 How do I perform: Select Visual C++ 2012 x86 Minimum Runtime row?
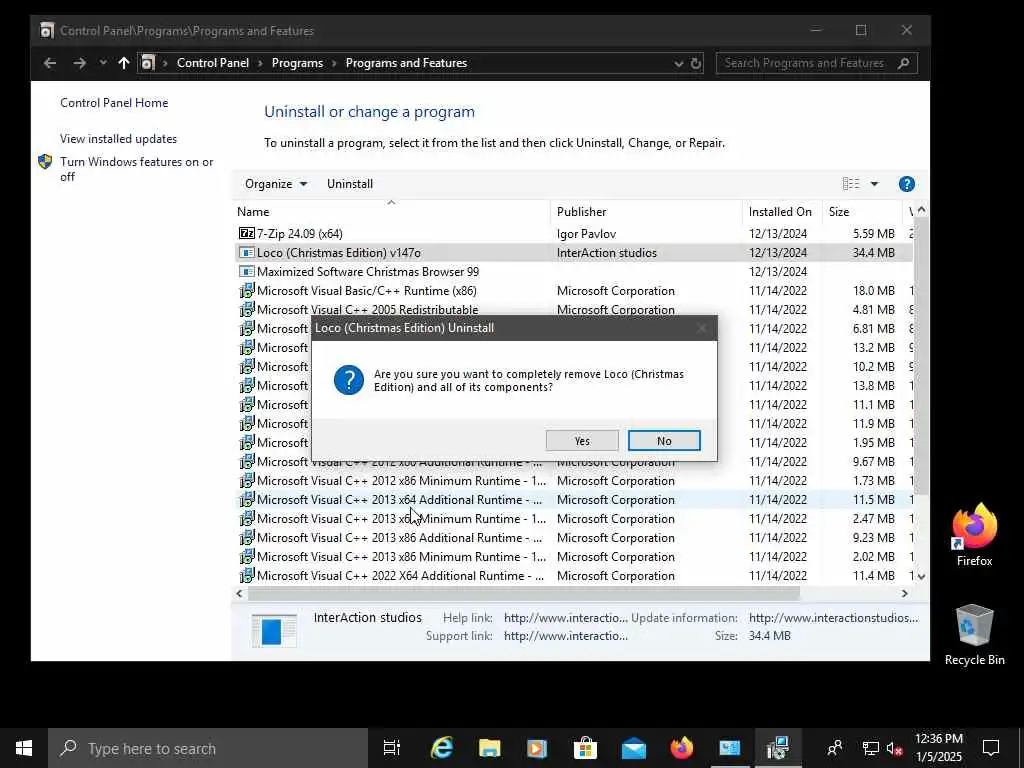(573, 481)
